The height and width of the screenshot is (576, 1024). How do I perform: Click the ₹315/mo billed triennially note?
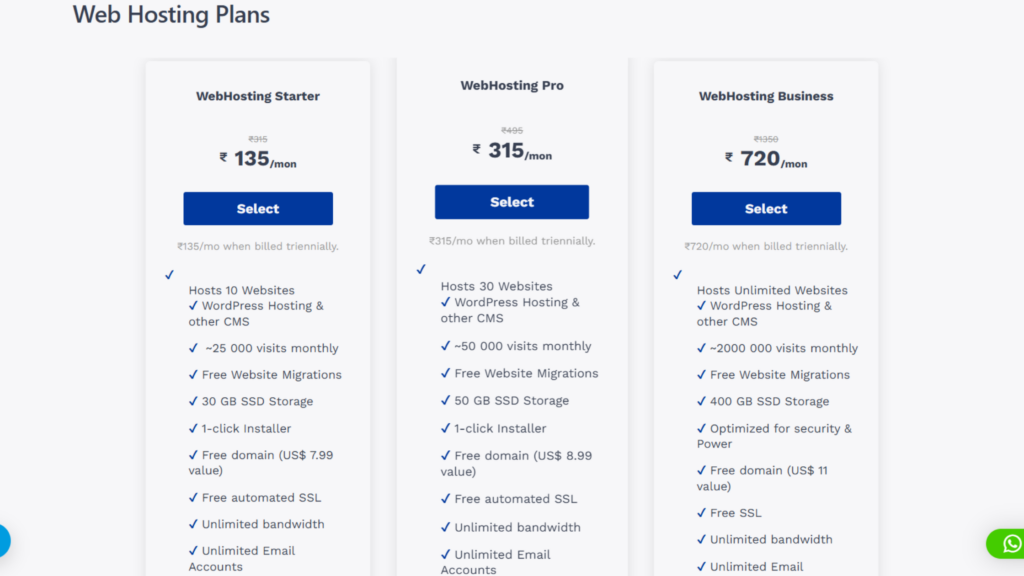click(x=512, y=241)
